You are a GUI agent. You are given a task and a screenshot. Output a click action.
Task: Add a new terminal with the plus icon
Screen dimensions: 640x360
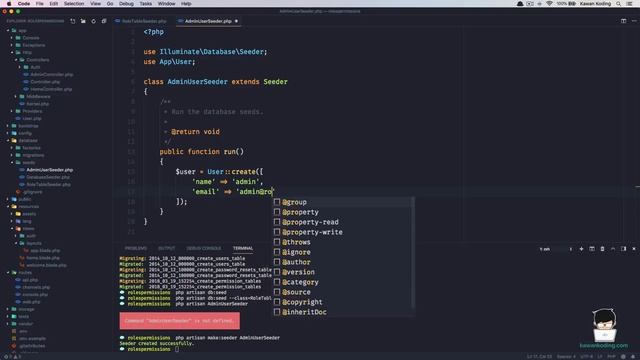point(581,249)
